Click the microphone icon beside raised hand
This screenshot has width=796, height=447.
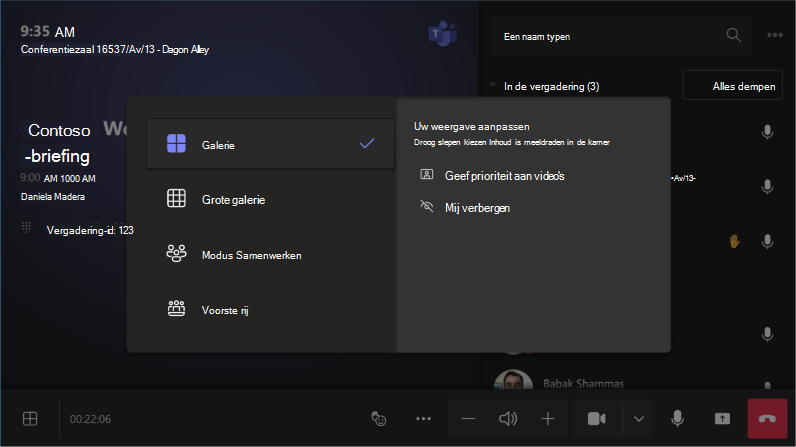[x=767, y=241]
